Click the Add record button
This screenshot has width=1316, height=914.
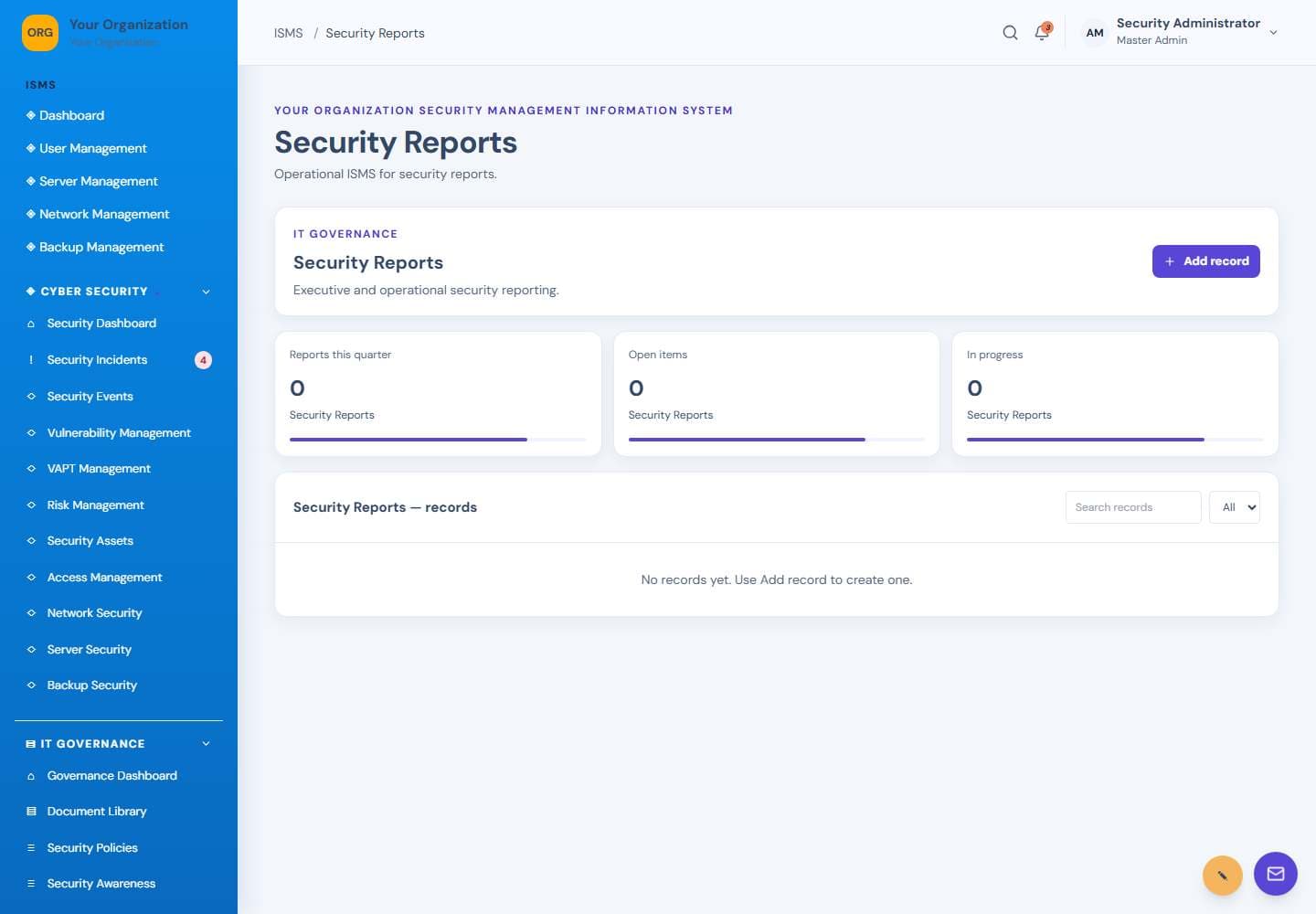[x=1206, y=261]
